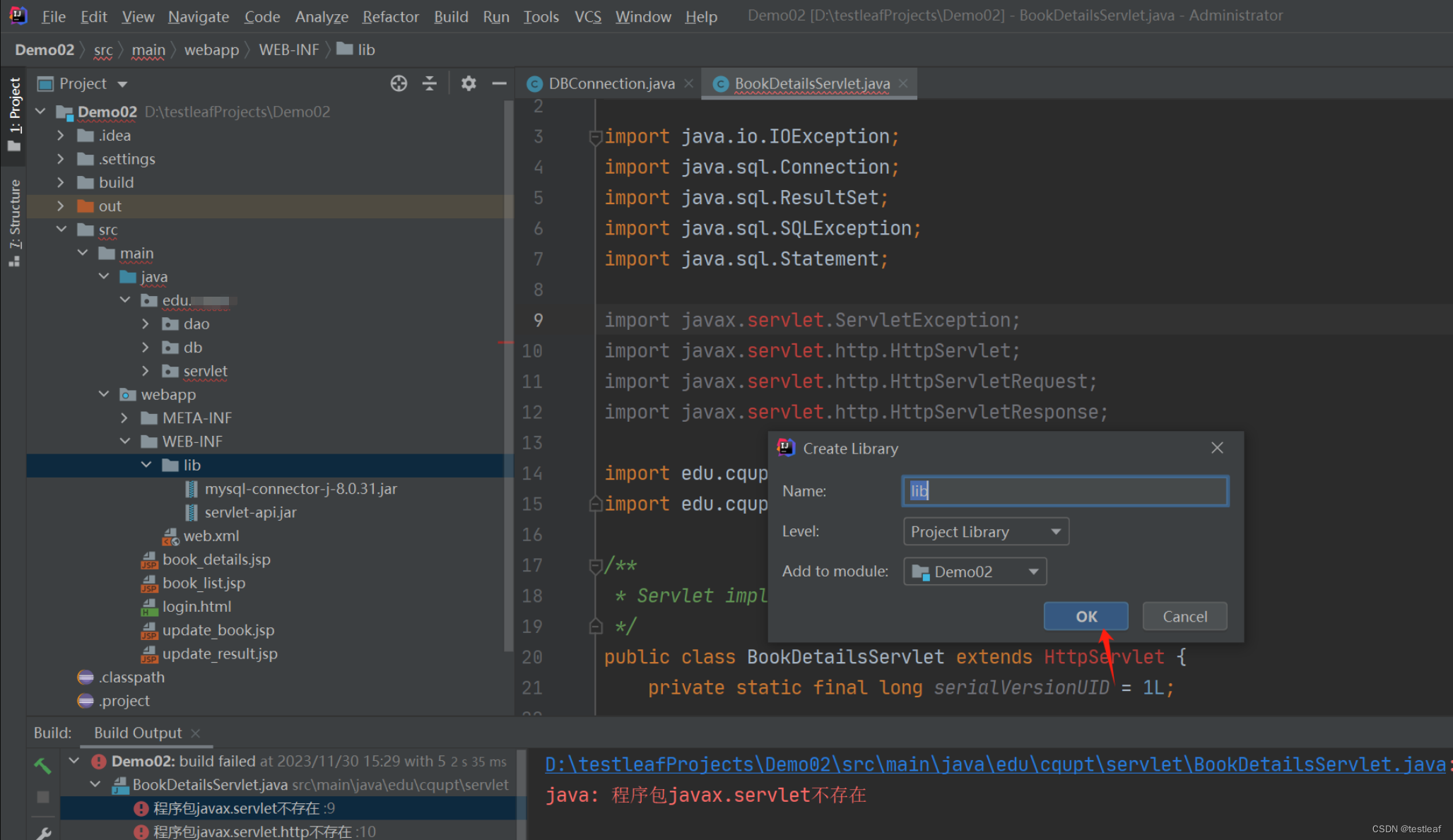Open the Refactor menu
1453x840 pixels.
click(x=390, y=16)
